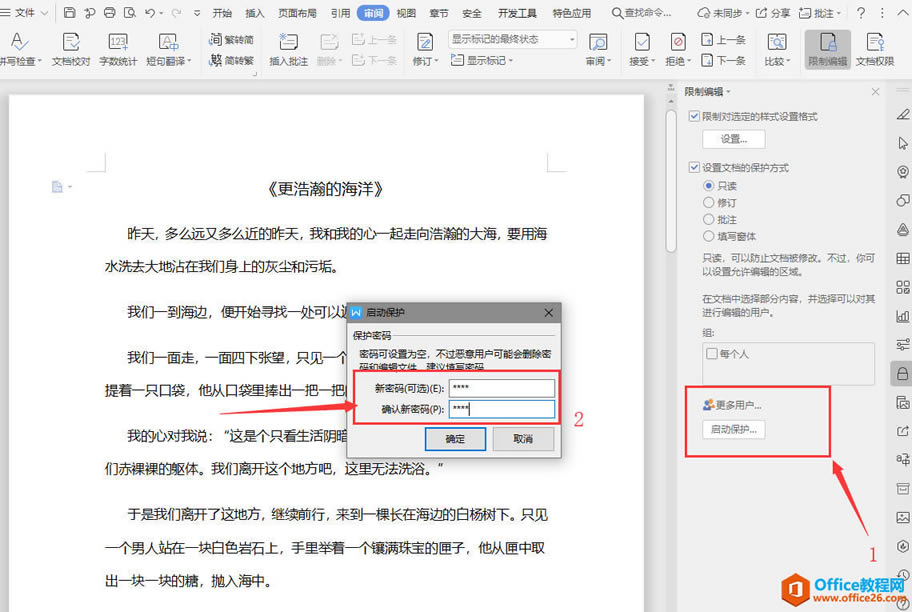Select the 修订 radio option in panel
The width and height of the screenshot is (912, 612).
coord(708,202)
